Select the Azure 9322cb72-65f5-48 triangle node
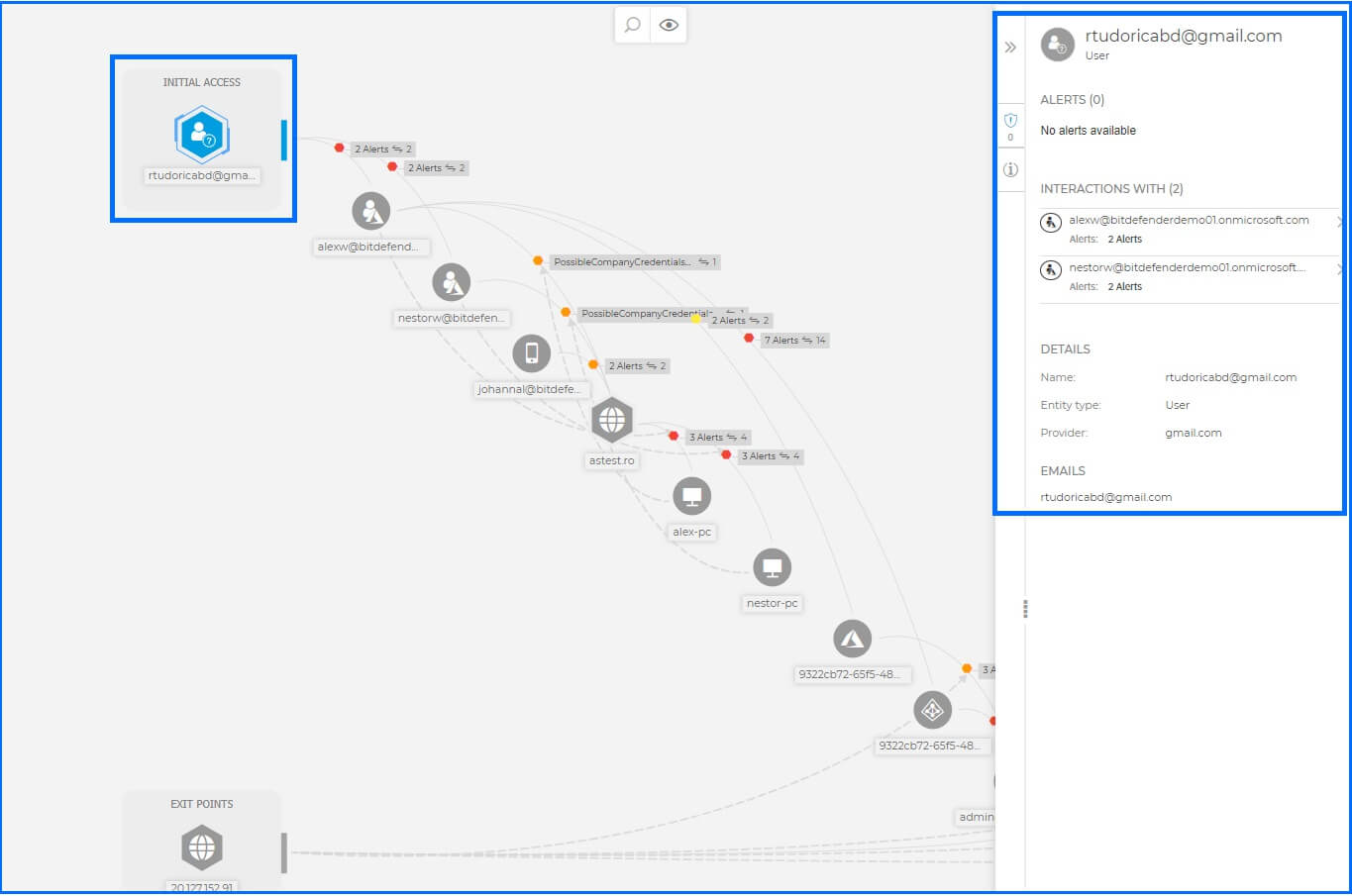Screen dimensions: 1352x896 coord(853,639)
